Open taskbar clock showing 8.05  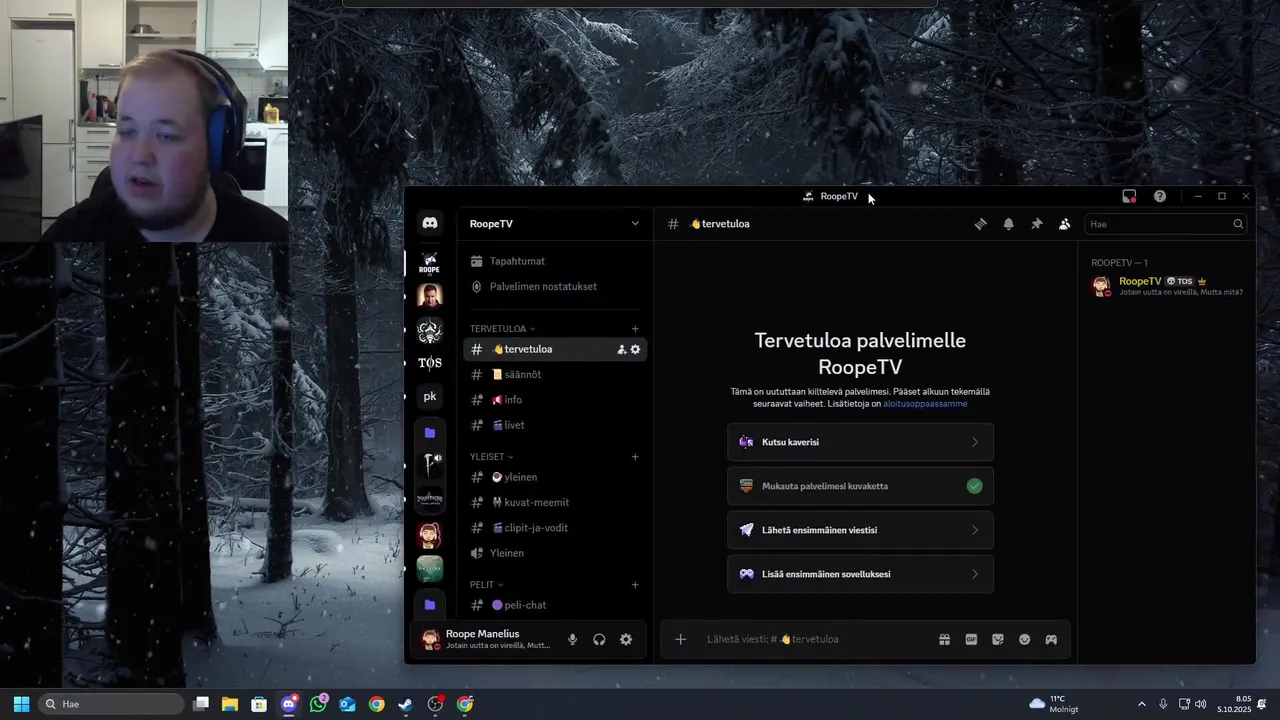1235,704
